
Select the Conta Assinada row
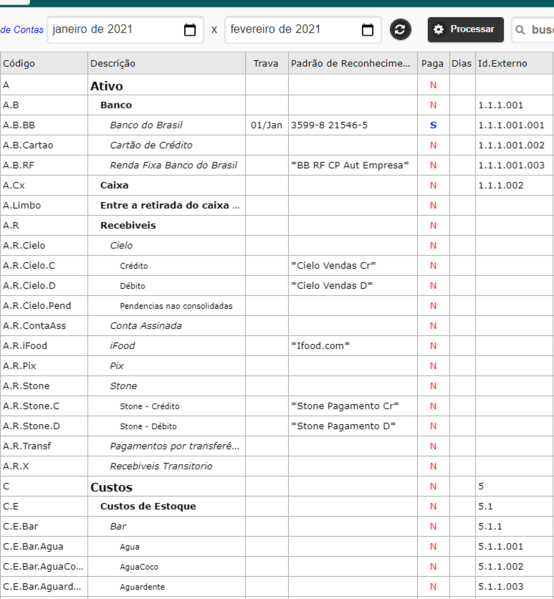(x=276, y=326)
